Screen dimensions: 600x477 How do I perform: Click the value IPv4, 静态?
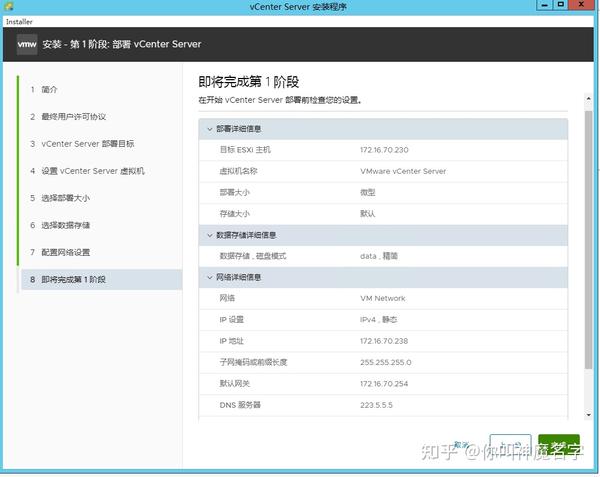378,320
